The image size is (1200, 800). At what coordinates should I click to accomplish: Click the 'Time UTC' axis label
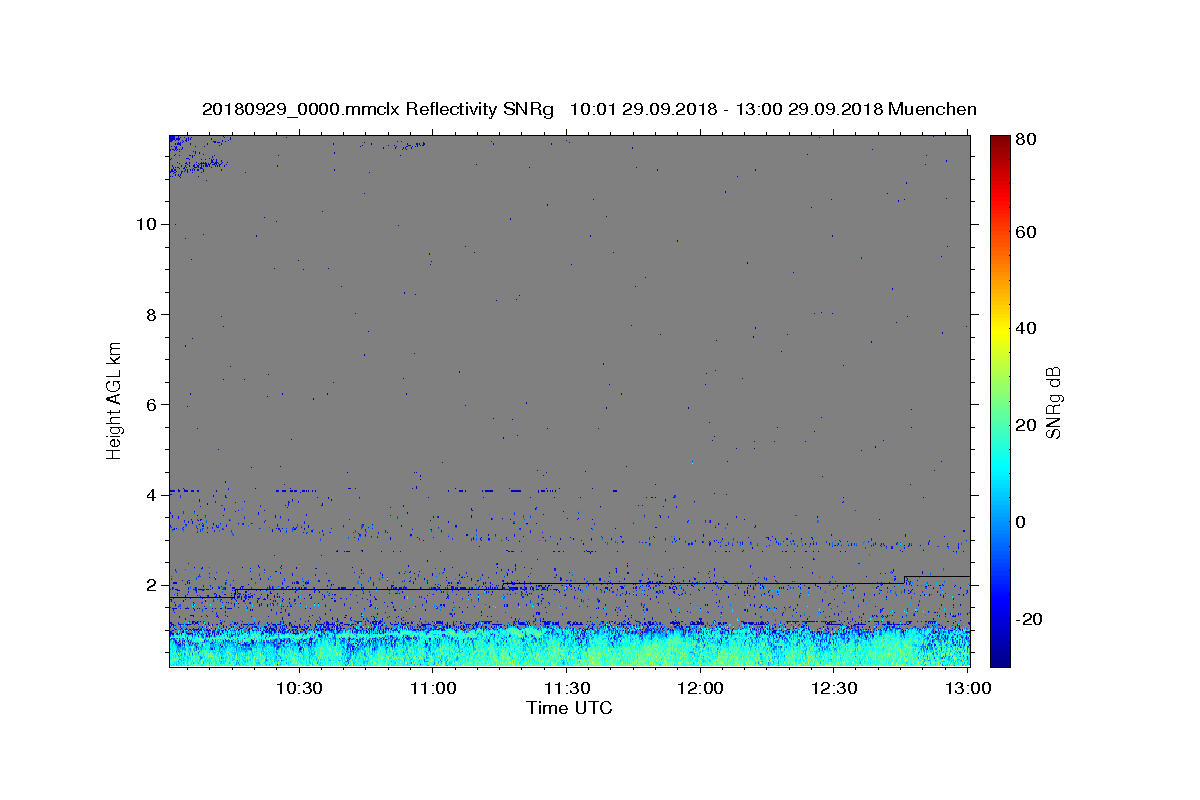(x=569, y=708)
